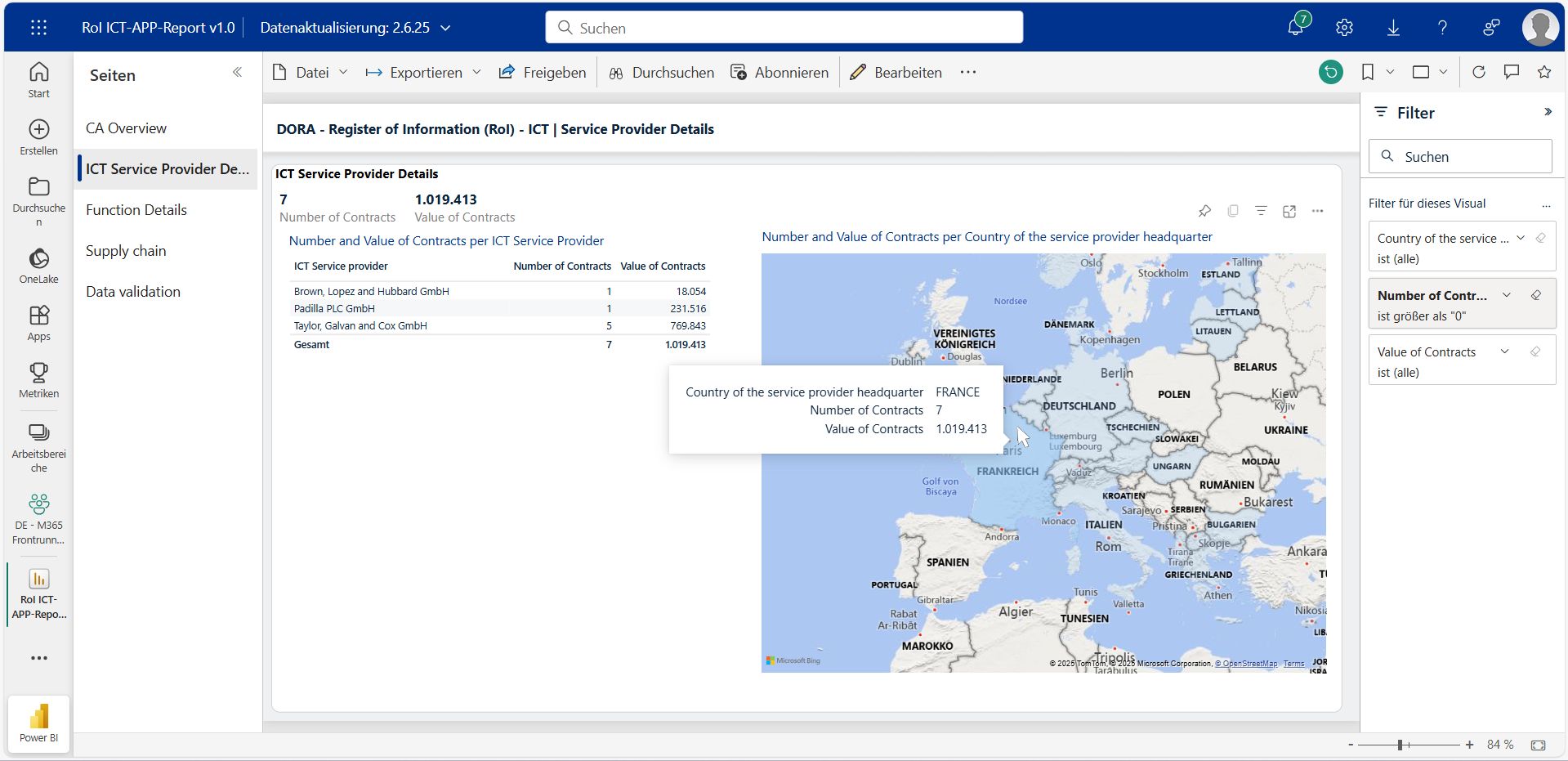The width and height of the screenshot is (1568, 761).
Task: Click the green reset to default button
Action: (x=1330, y=72)
